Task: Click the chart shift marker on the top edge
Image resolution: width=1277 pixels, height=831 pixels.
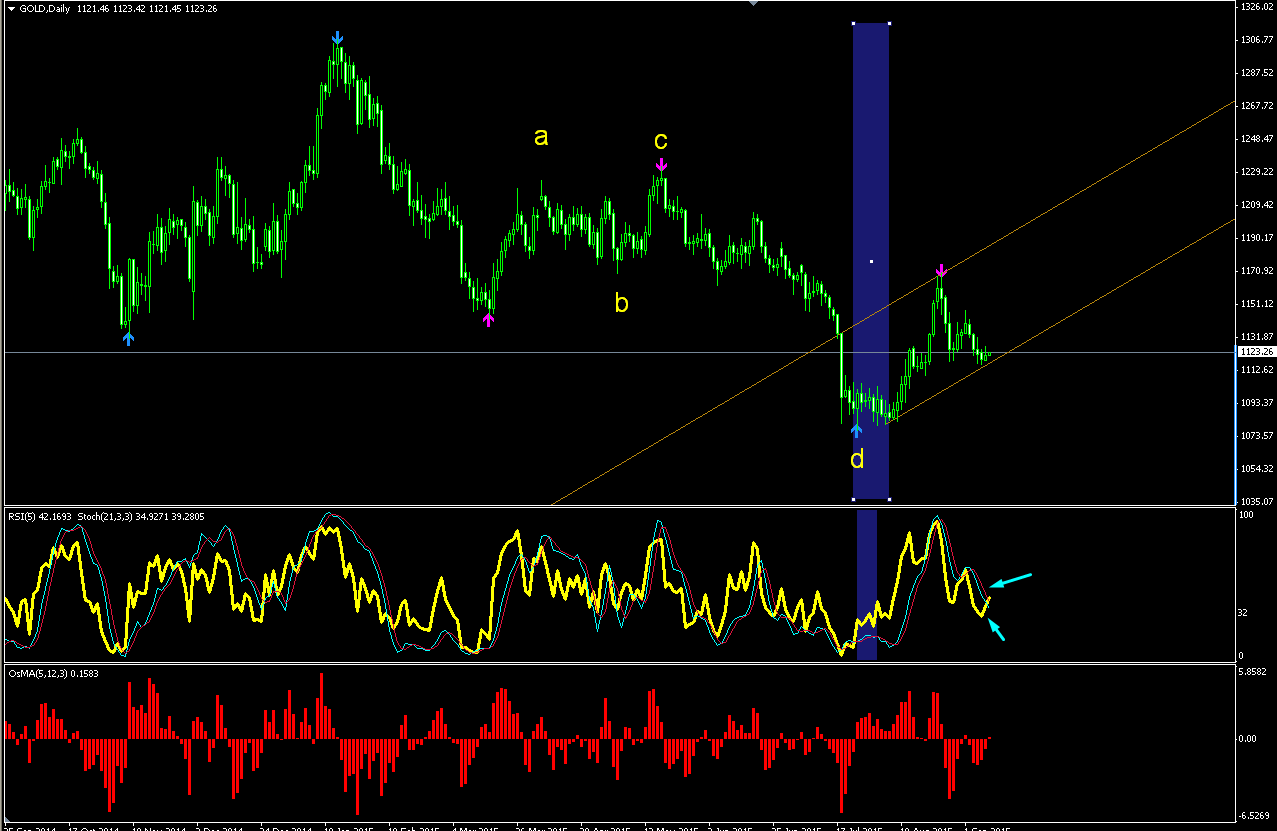Action: pyautogui.click(x=753, y=3)
